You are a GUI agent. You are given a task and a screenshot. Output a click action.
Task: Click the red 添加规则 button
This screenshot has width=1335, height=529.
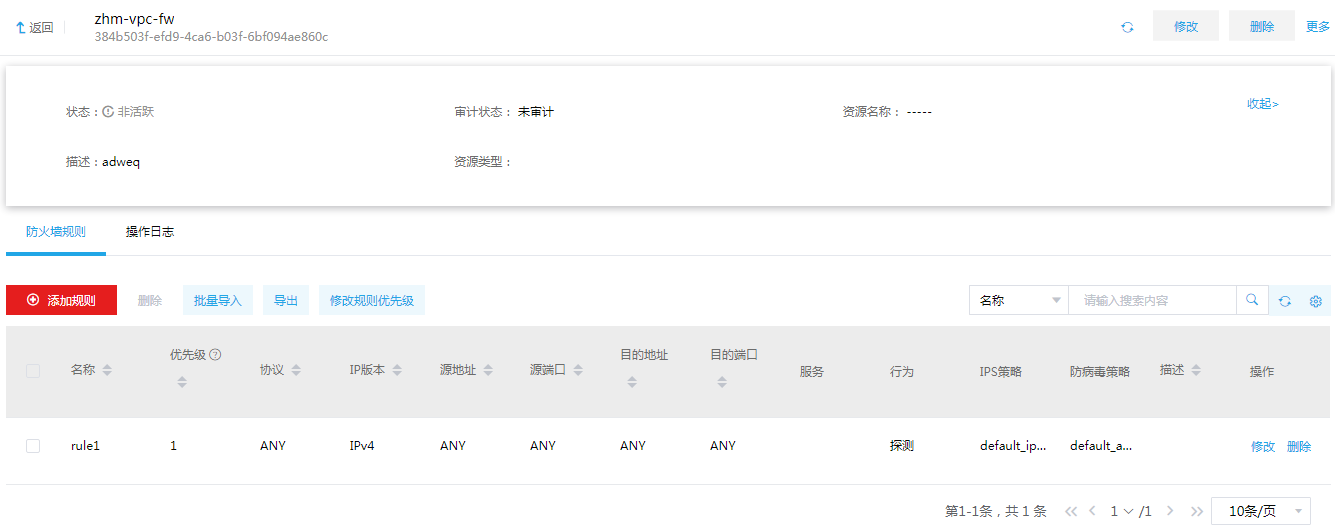click(61, 300)
